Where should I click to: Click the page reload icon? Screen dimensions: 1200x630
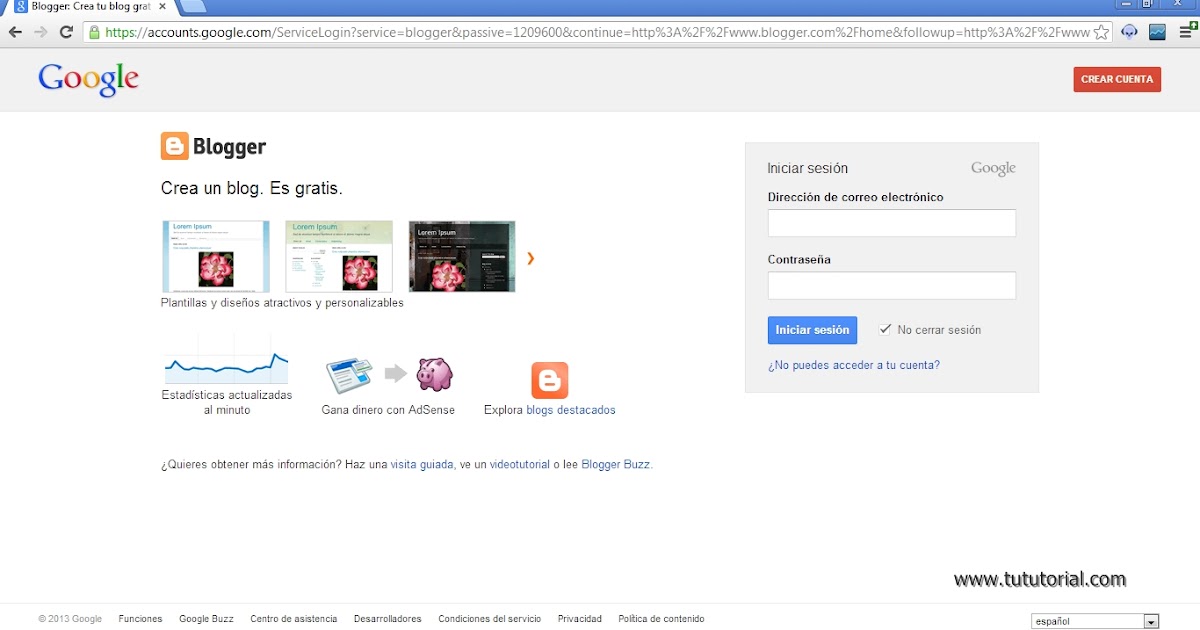[66, 31]
